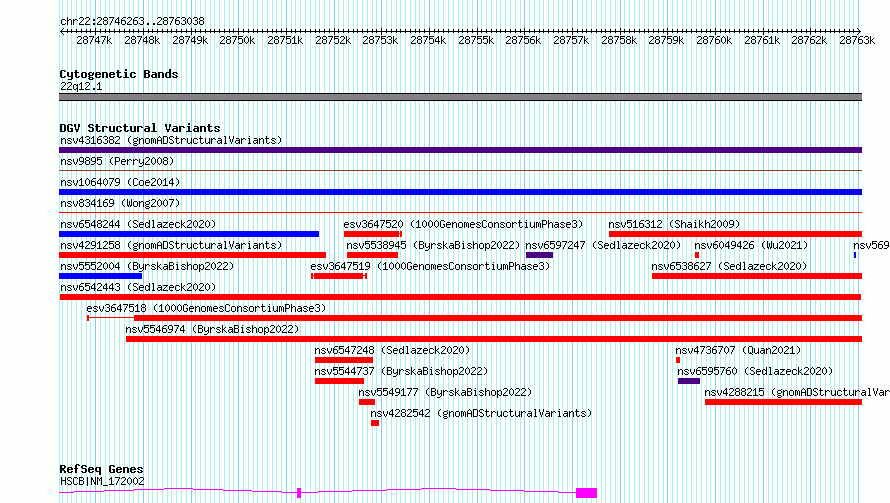Click the 28750k ruler position label
This screenshot has height=503, width=890.
coord(237,41)
